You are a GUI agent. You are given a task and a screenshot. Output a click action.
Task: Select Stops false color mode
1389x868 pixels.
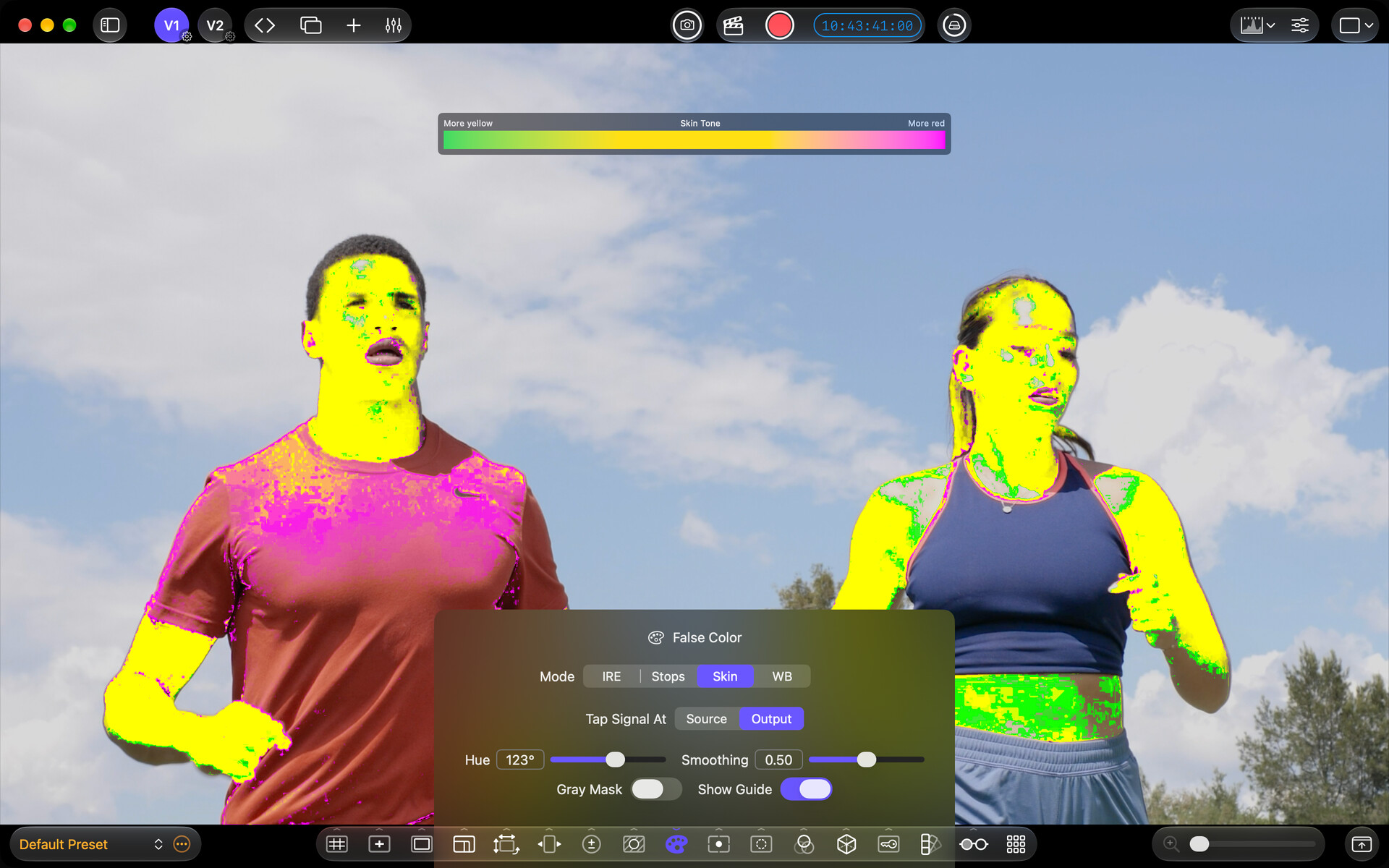pyautogui.click(x=668, y=676)
